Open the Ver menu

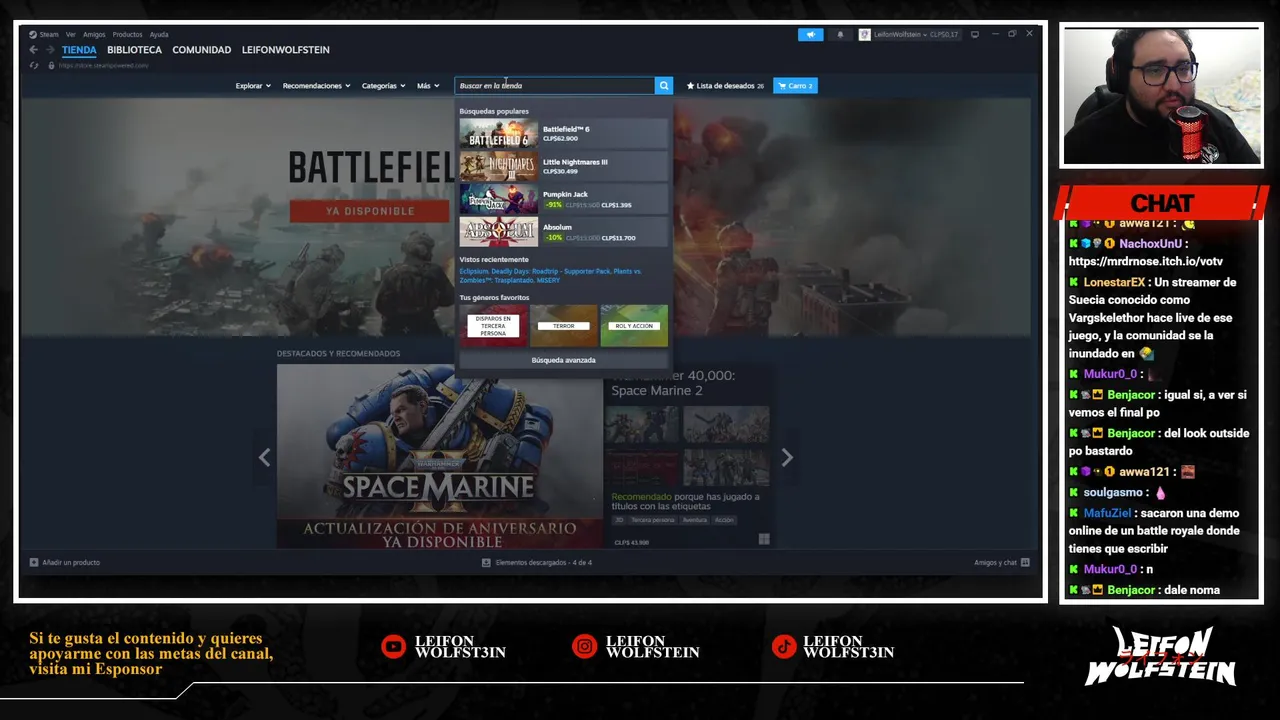71,34
